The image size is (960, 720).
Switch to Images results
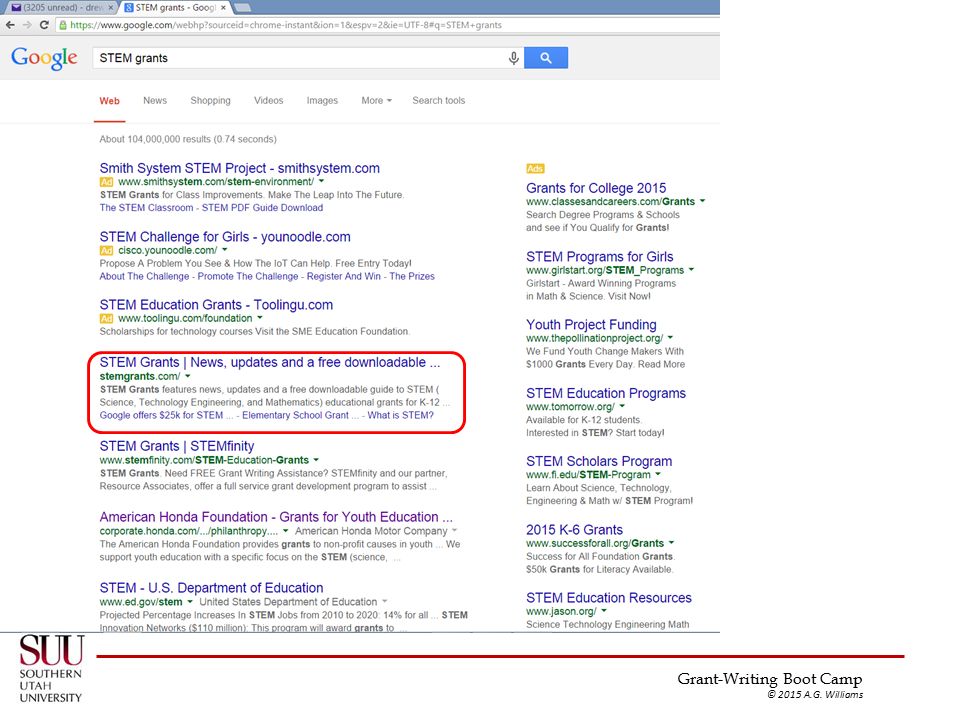click(322, 100)
